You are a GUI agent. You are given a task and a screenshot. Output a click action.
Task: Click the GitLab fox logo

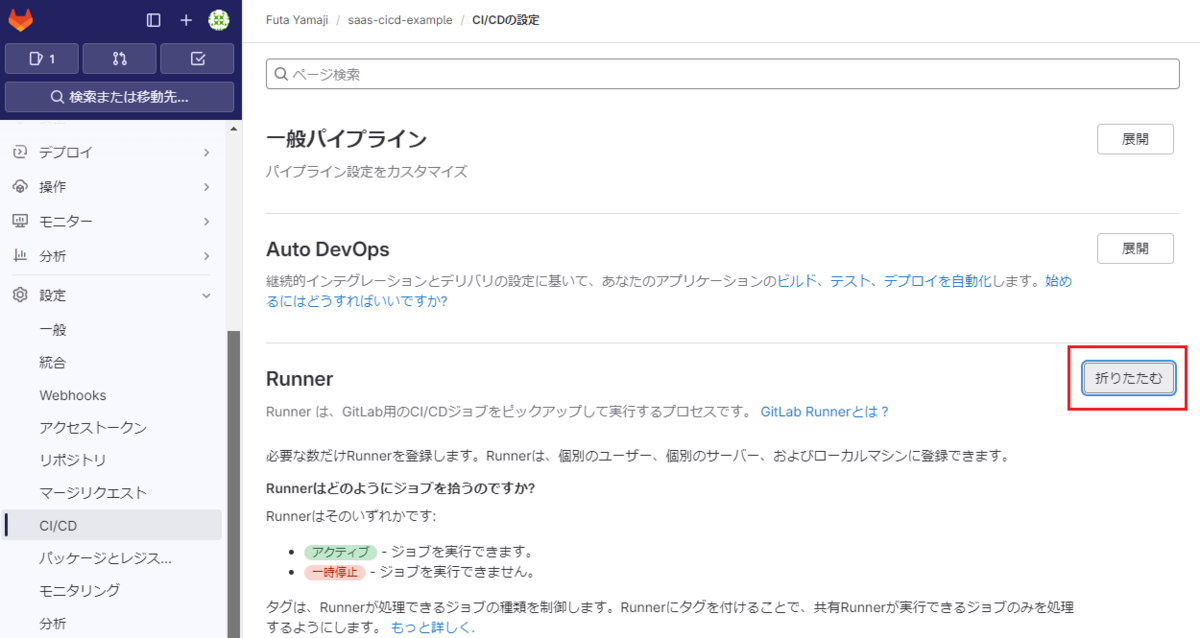point(21,20)
